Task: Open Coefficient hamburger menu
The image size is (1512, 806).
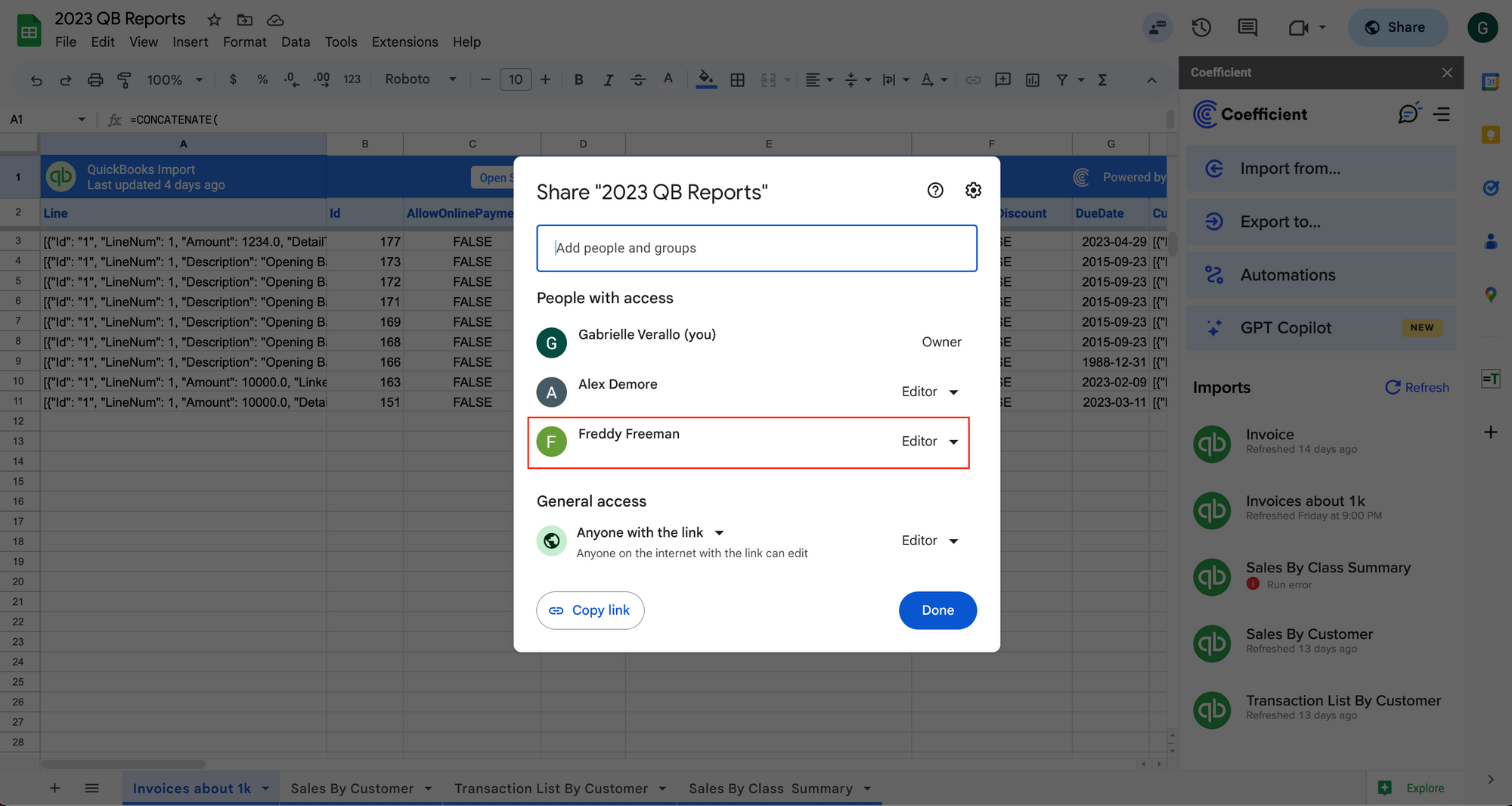Action: 1442,114
